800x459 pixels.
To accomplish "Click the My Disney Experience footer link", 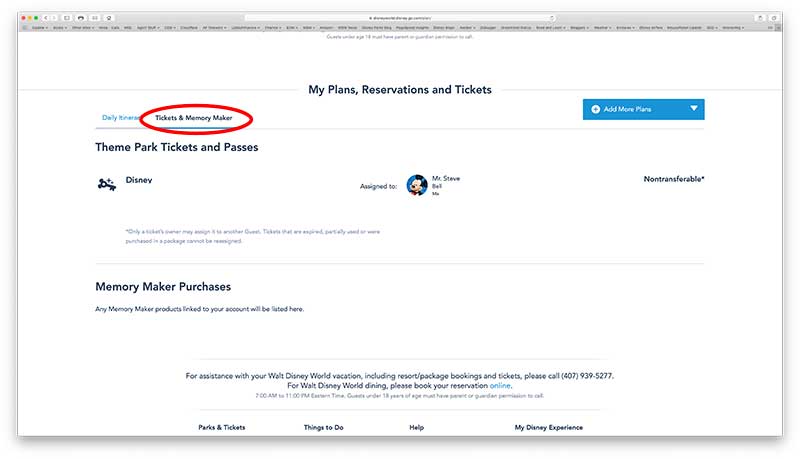I will click(x=548, y=427).
